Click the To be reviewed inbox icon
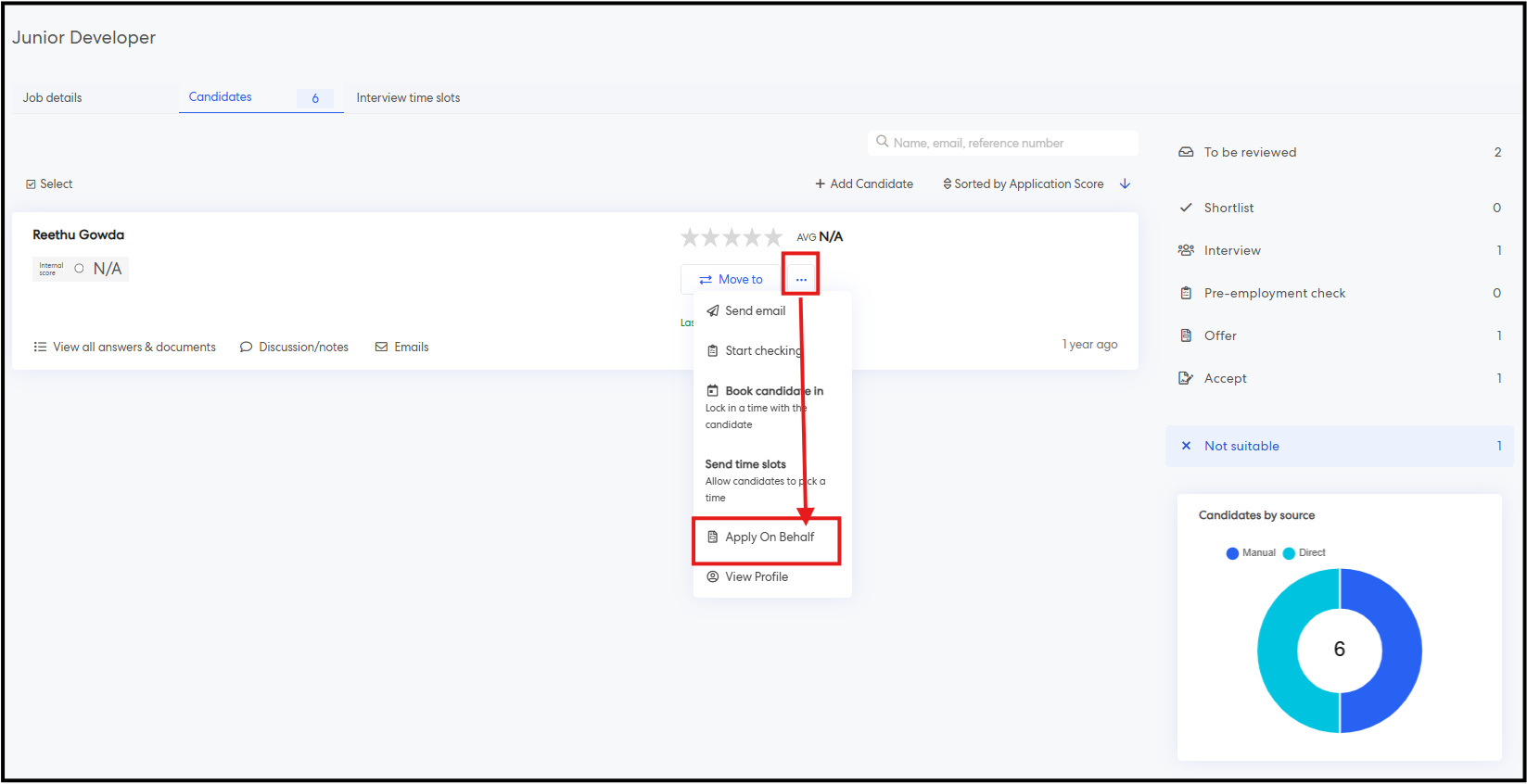Image resolution: width=1527 pixels, height=784 pixels. click(x=1186, y=152)
